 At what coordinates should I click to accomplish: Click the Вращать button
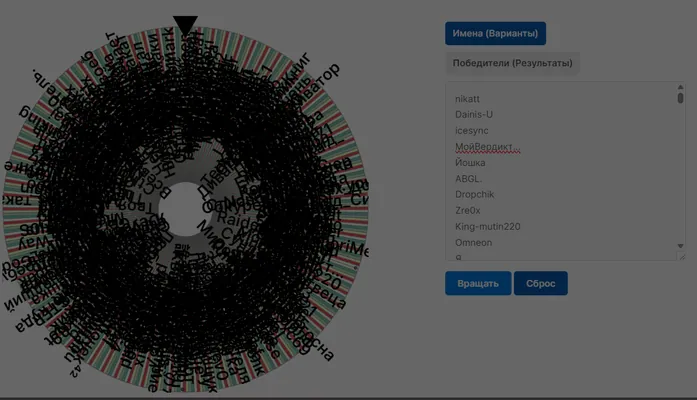coord(478,283)
